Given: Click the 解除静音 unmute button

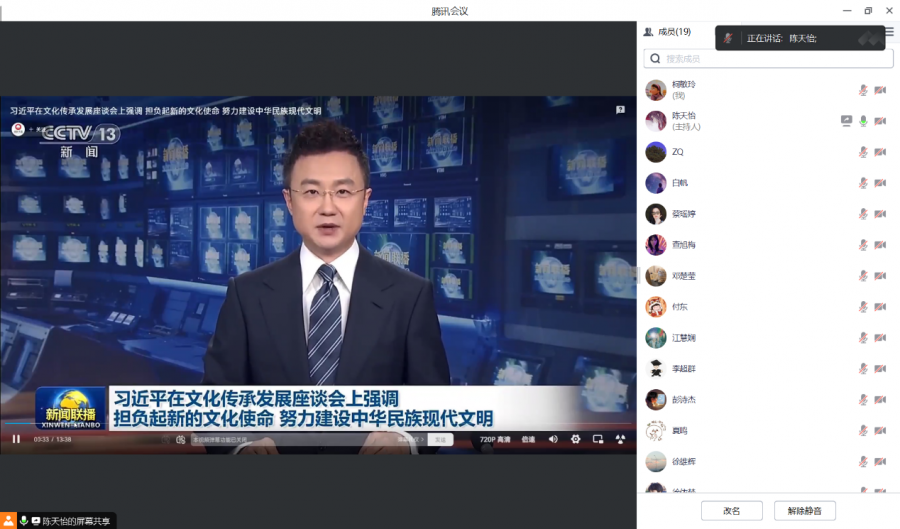Looking at the screenshot, I should coord(804,511).
